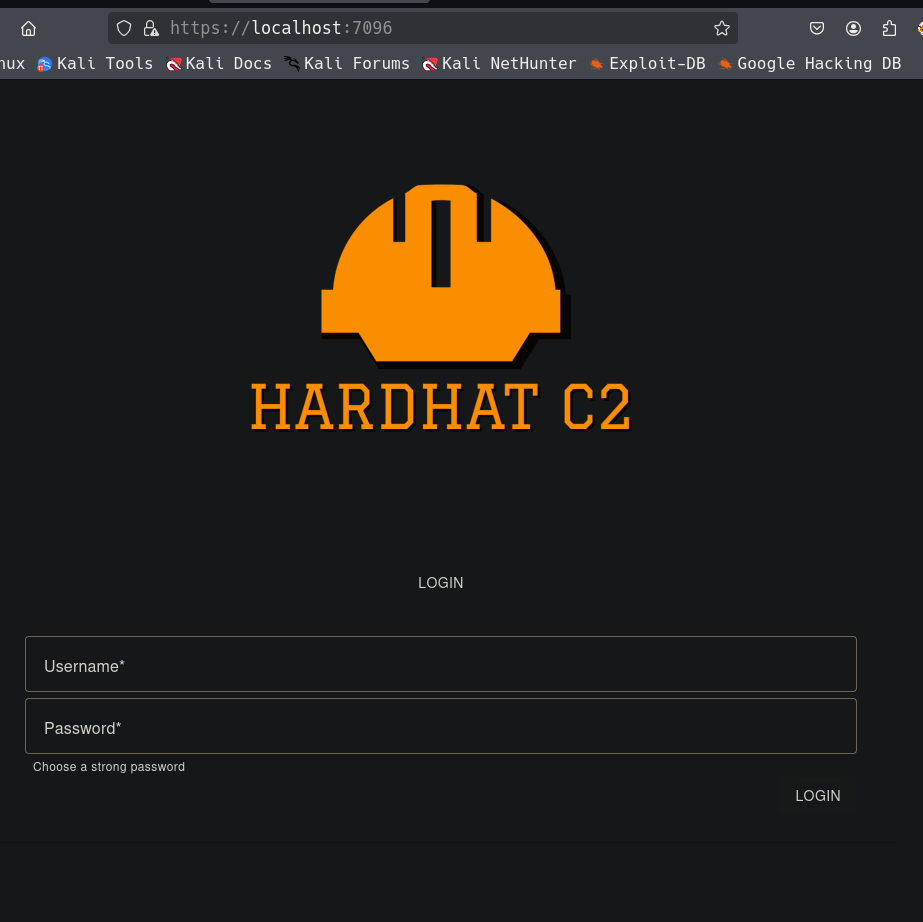The image size is (923, 922).
Task: Open the Extensions puzzle piece icon
Action: [889, 28]
